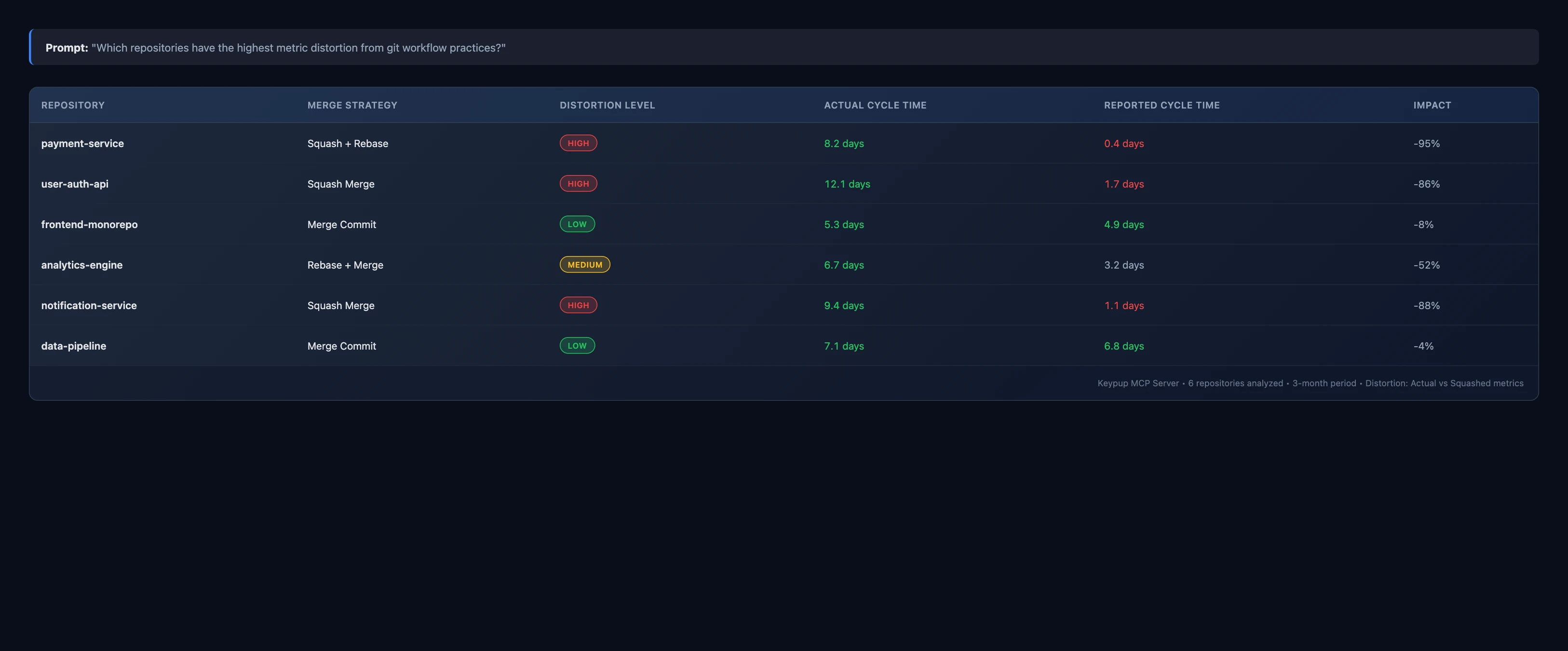
Task: Click the Keypup MCP Server footer note
Action: point(1311,383)
